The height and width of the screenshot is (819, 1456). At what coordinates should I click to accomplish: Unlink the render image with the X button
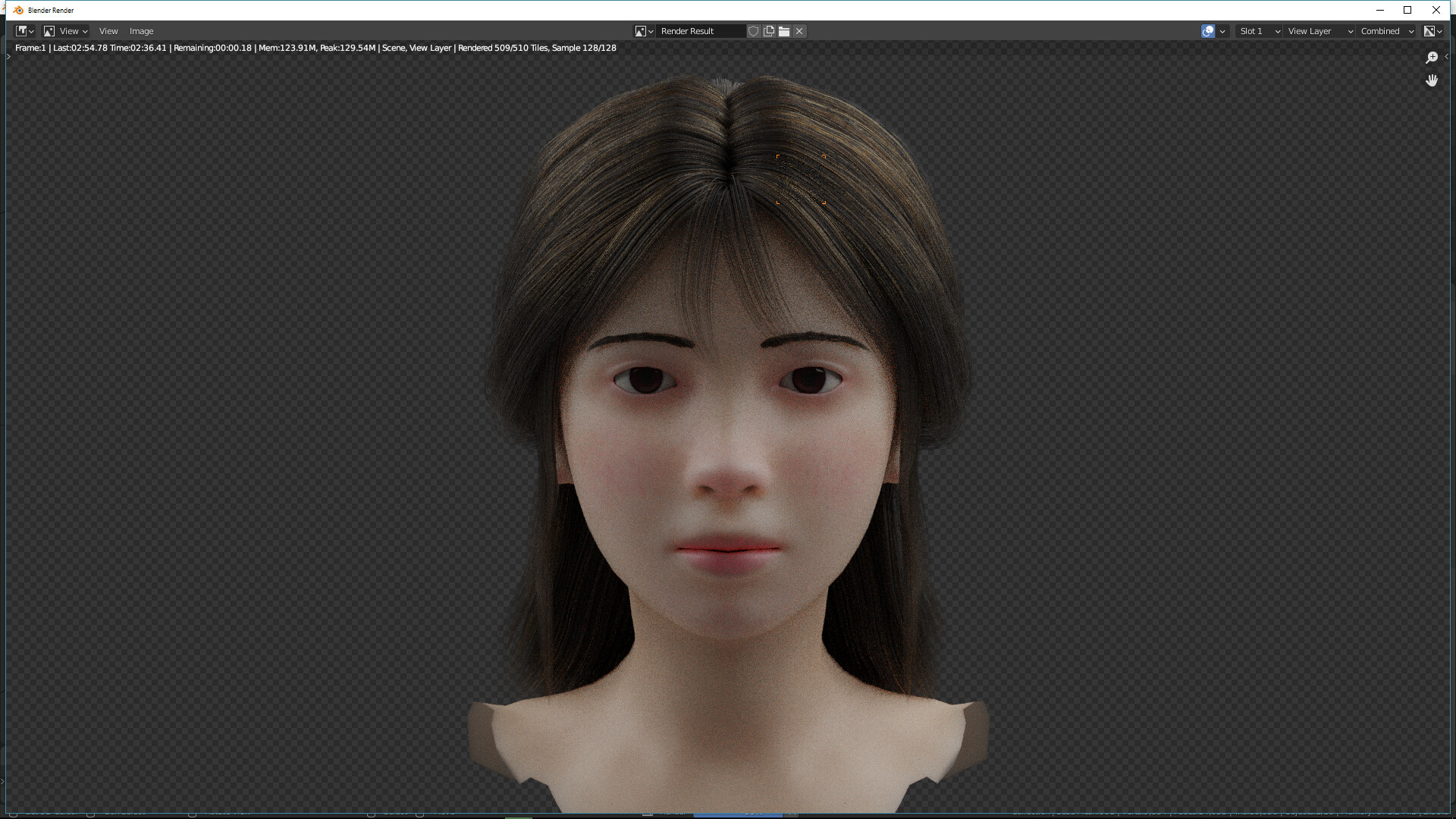coord(799,31)
